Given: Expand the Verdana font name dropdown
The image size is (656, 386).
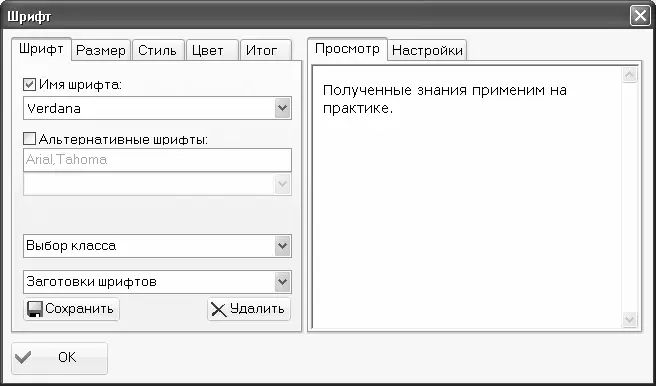Looking at the screenshot, I should (283, 108).
